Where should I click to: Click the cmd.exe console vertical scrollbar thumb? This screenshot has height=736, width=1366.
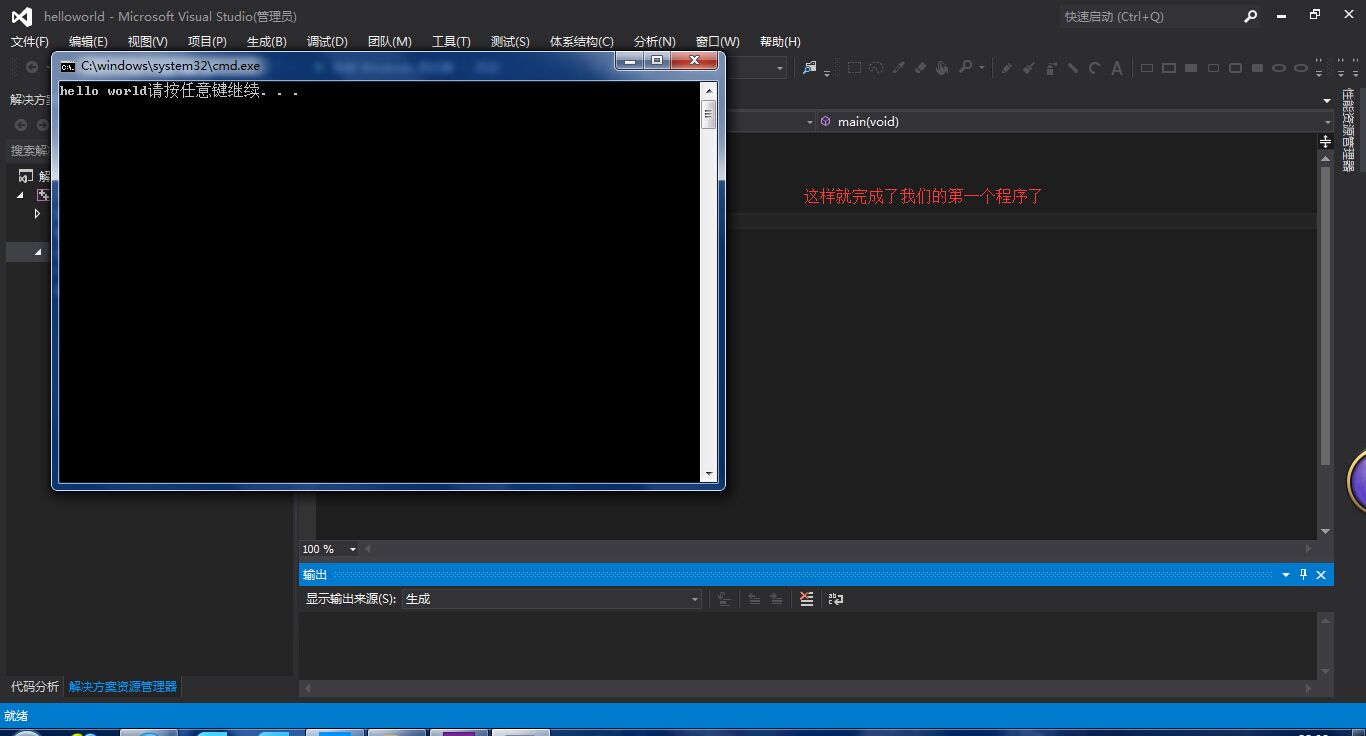pyautogui.click(x=709, y=115)
